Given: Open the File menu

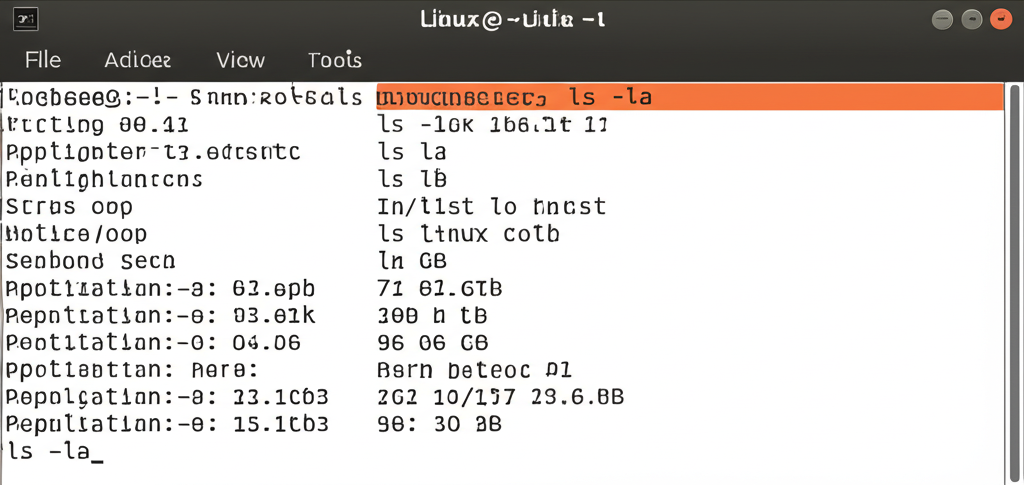Looking at the screenshot, I should 43,61.
